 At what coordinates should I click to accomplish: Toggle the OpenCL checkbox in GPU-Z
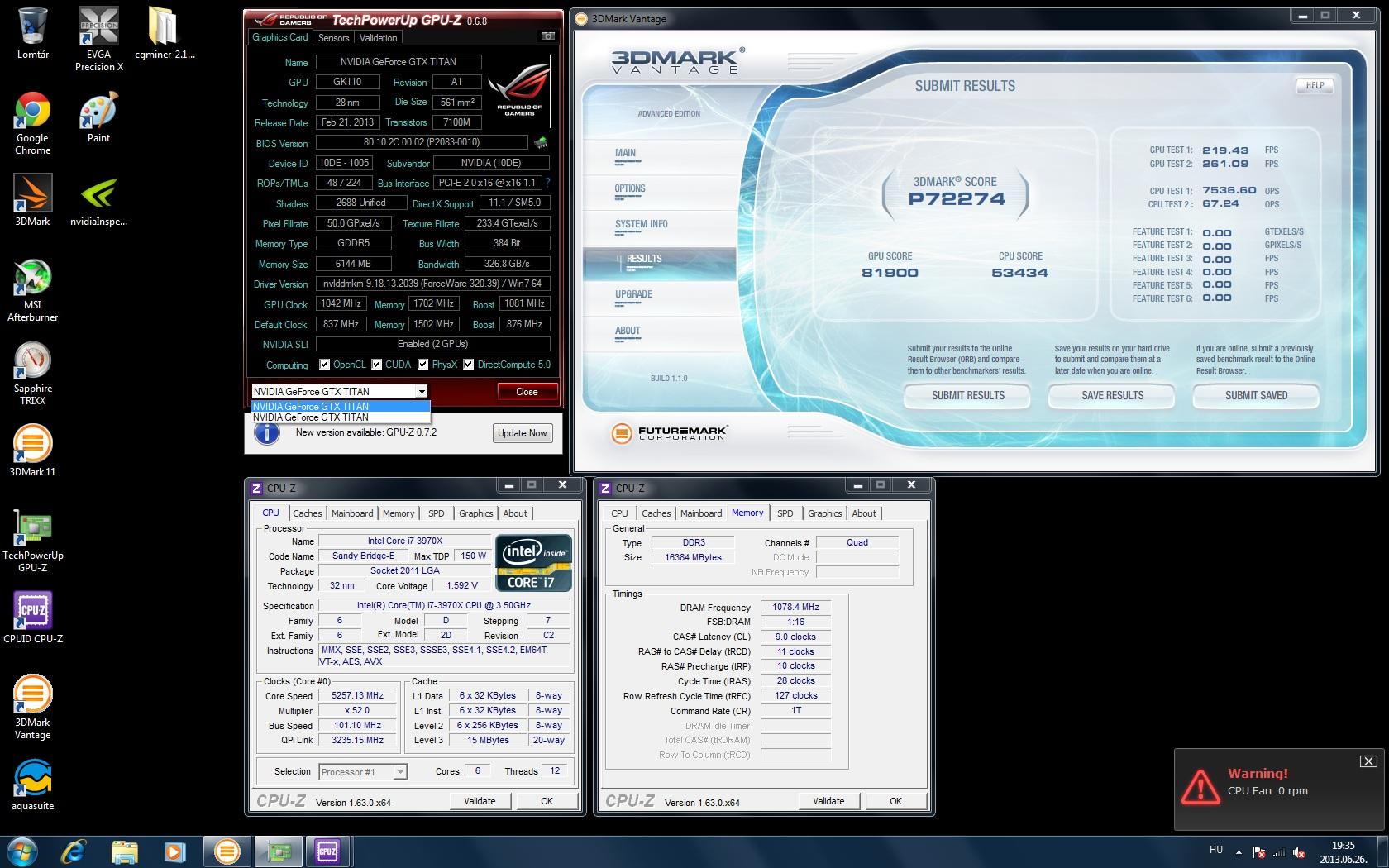pyautogui.click(x=325, y=365)
